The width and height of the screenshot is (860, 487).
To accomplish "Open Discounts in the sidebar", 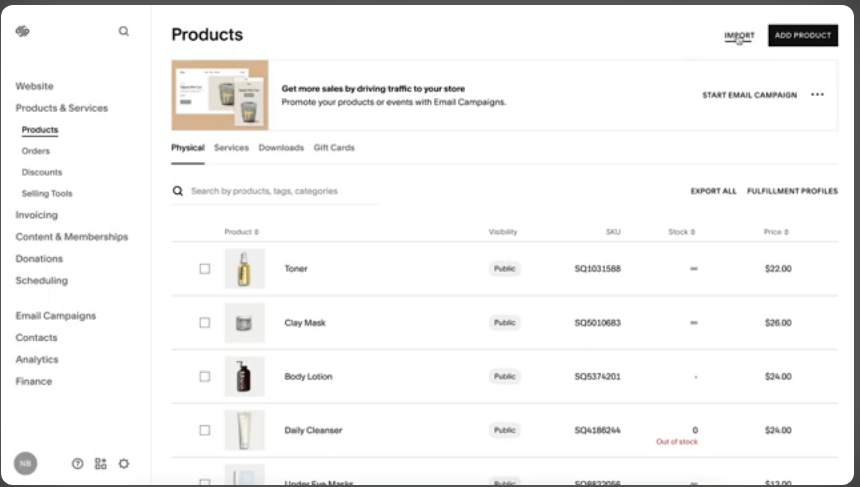I will pyautogui.click(x=42, y=172).
